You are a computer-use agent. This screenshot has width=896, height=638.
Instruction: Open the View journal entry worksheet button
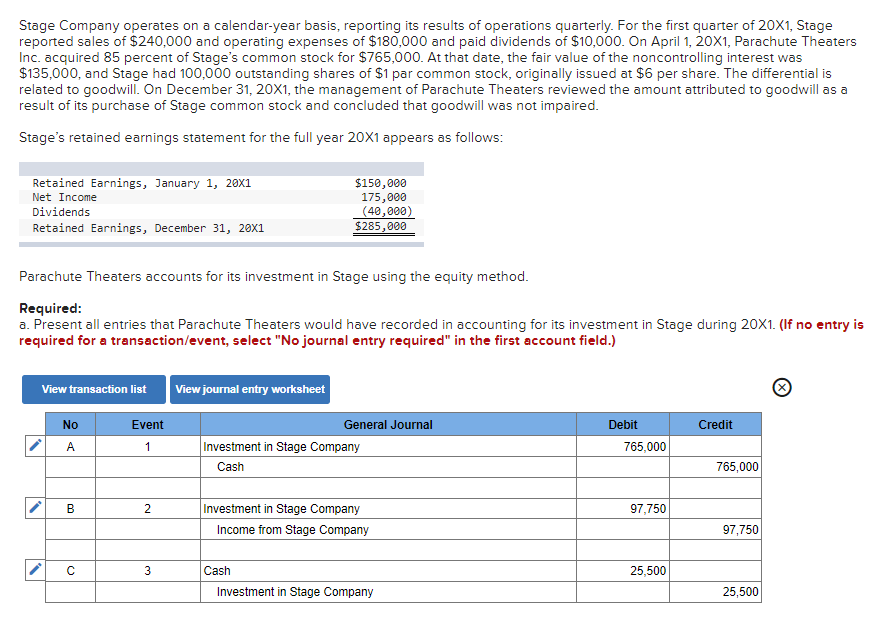[250, 389]
